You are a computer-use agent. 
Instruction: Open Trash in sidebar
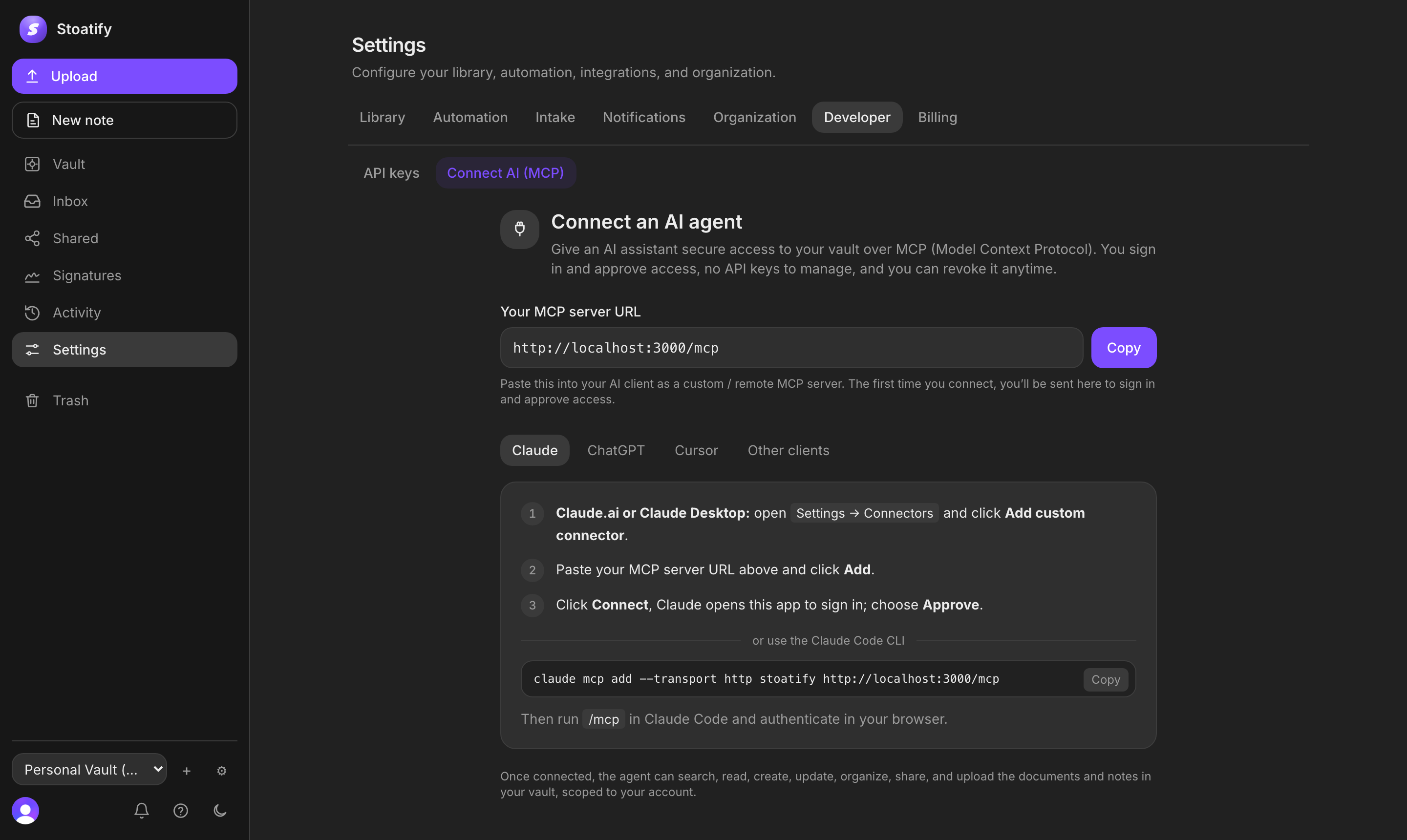pos(124,401)
